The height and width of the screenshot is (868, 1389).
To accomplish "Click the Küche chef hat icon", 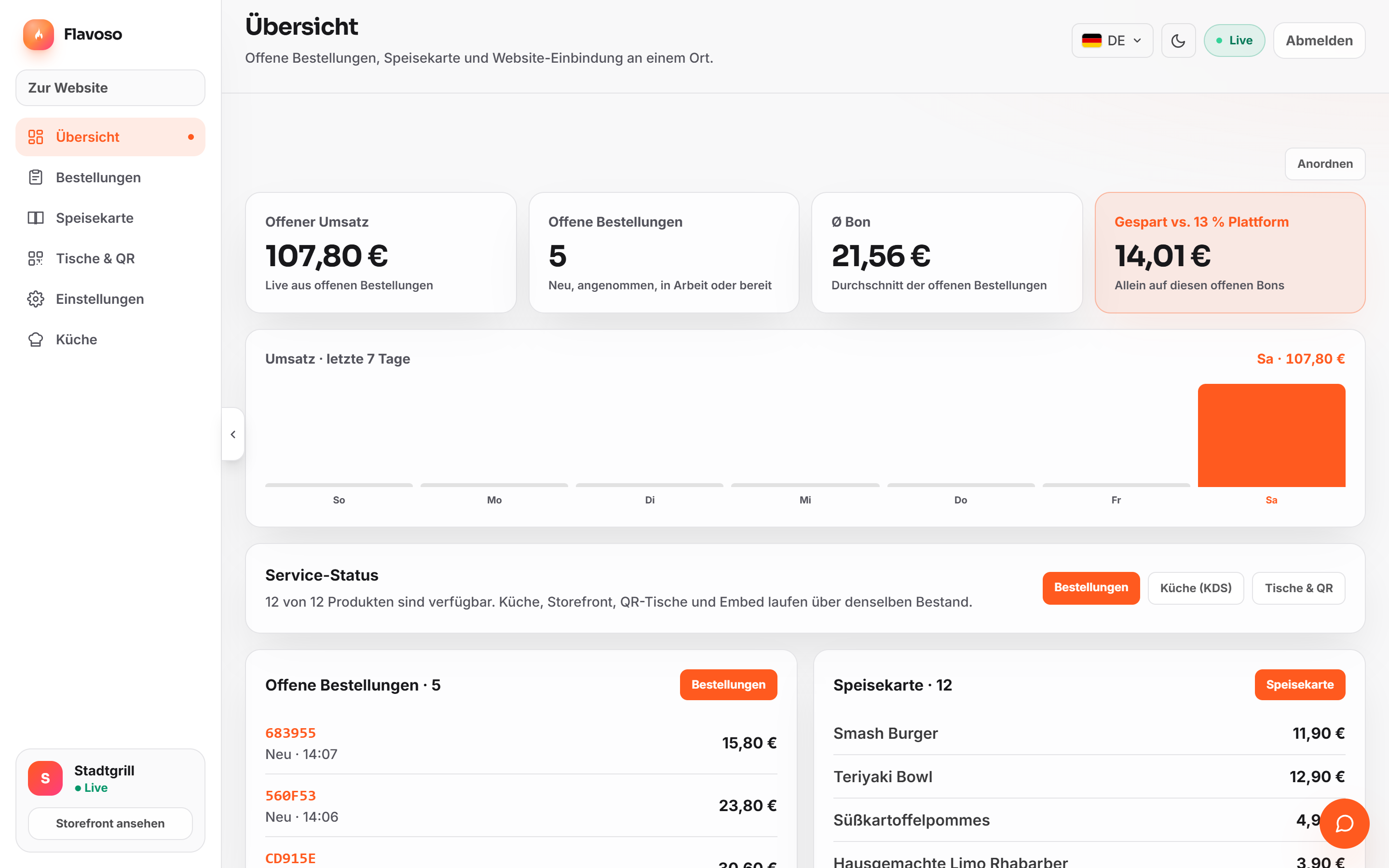I will click(x=36, y=340).
